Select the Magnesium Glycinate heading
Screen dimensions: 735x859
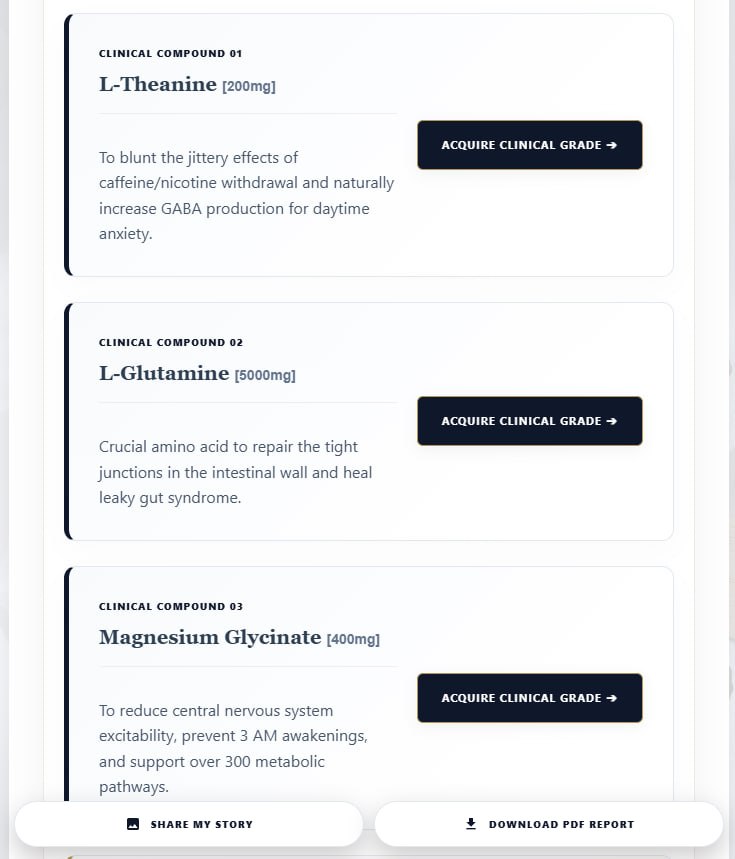click(x=210, y=638)
